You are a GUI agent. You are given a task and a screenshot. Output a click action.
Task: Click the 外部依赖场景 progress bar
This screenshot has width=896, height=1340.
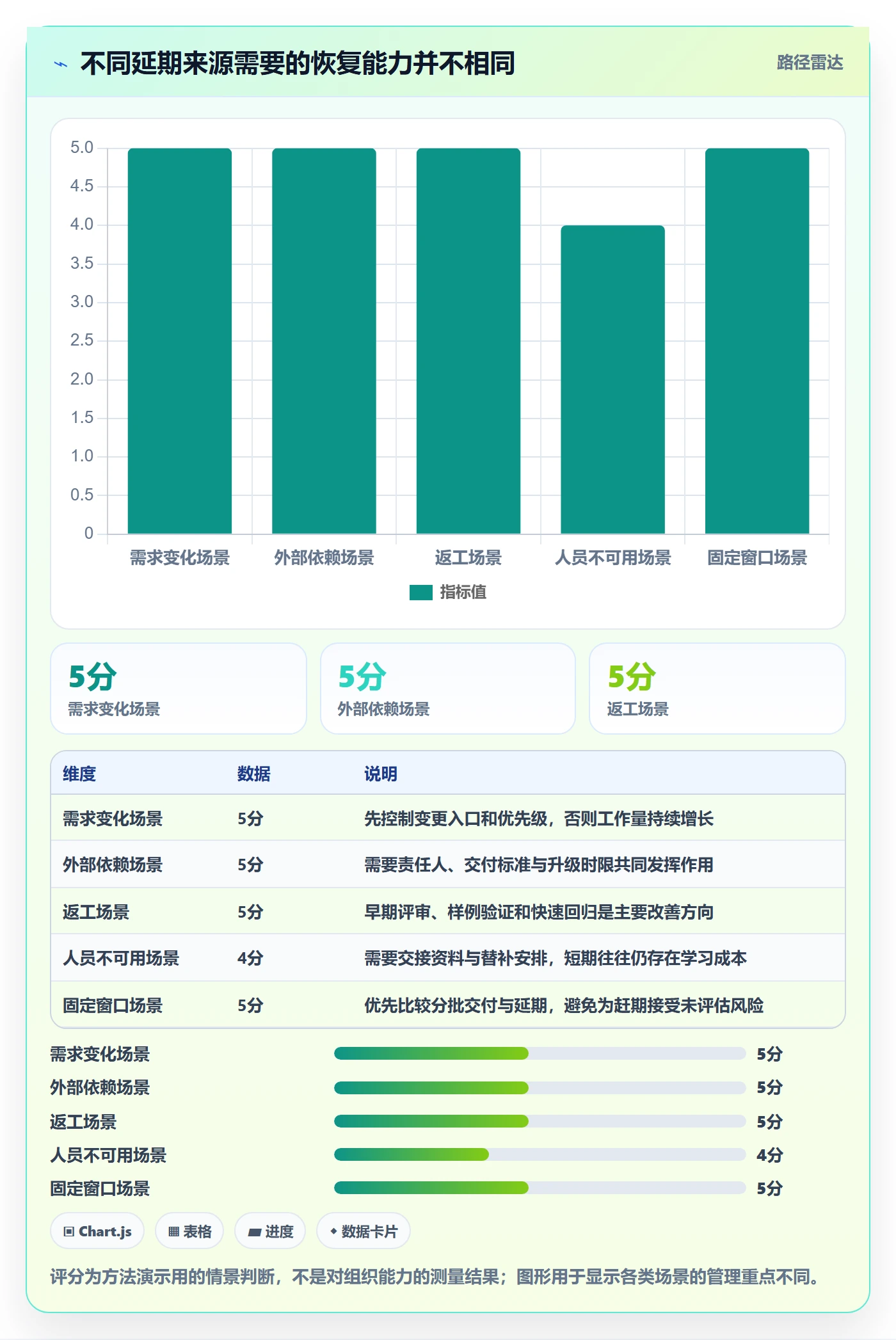coord(540,1087)
